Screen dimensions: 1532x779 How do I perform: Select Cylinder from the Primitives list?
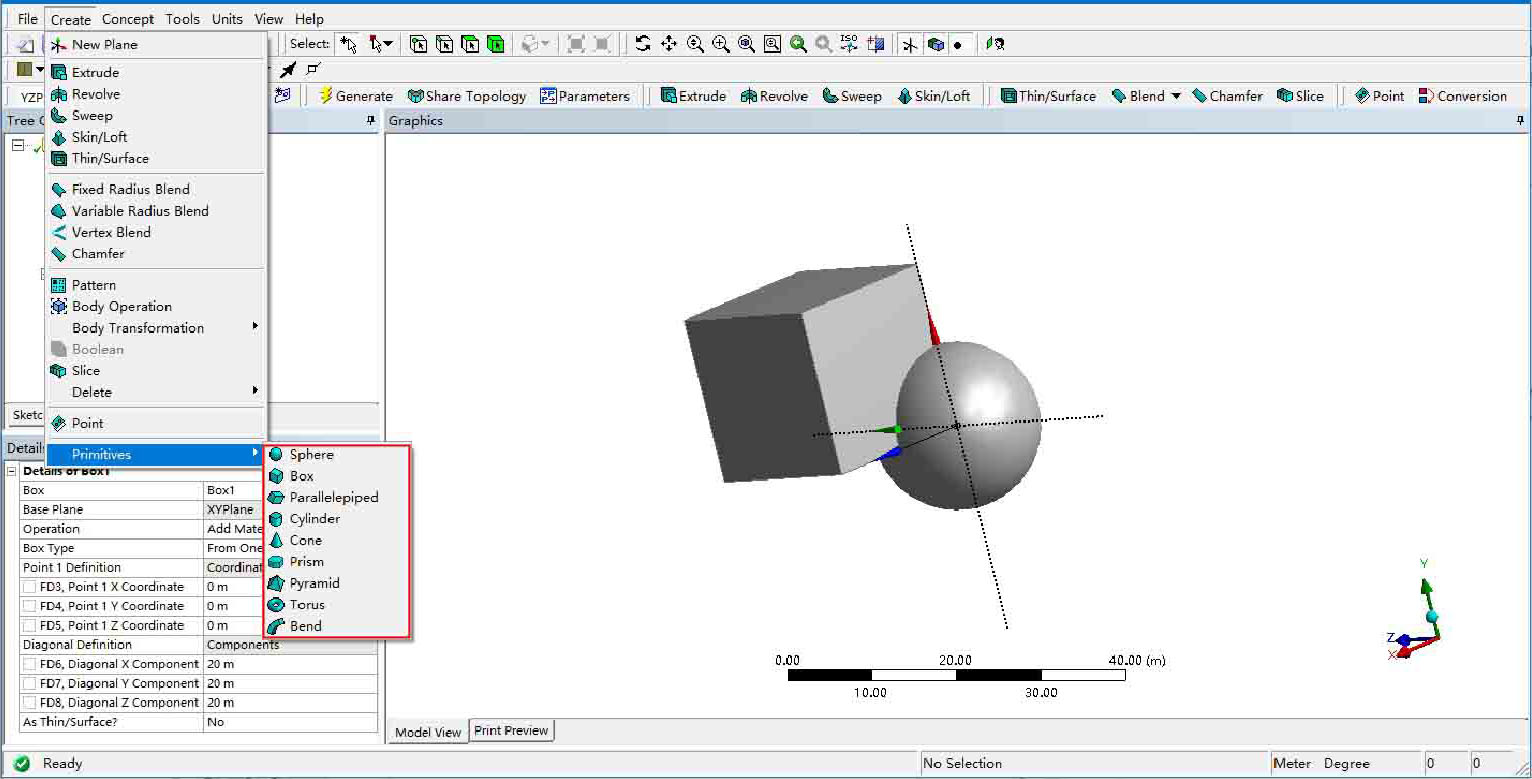(314, 519)
